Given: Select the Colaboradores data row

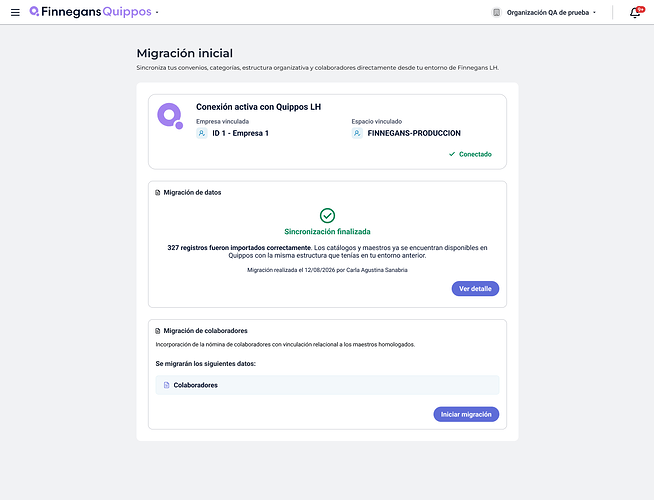Looking at the screenshot, I should point(327,385).
